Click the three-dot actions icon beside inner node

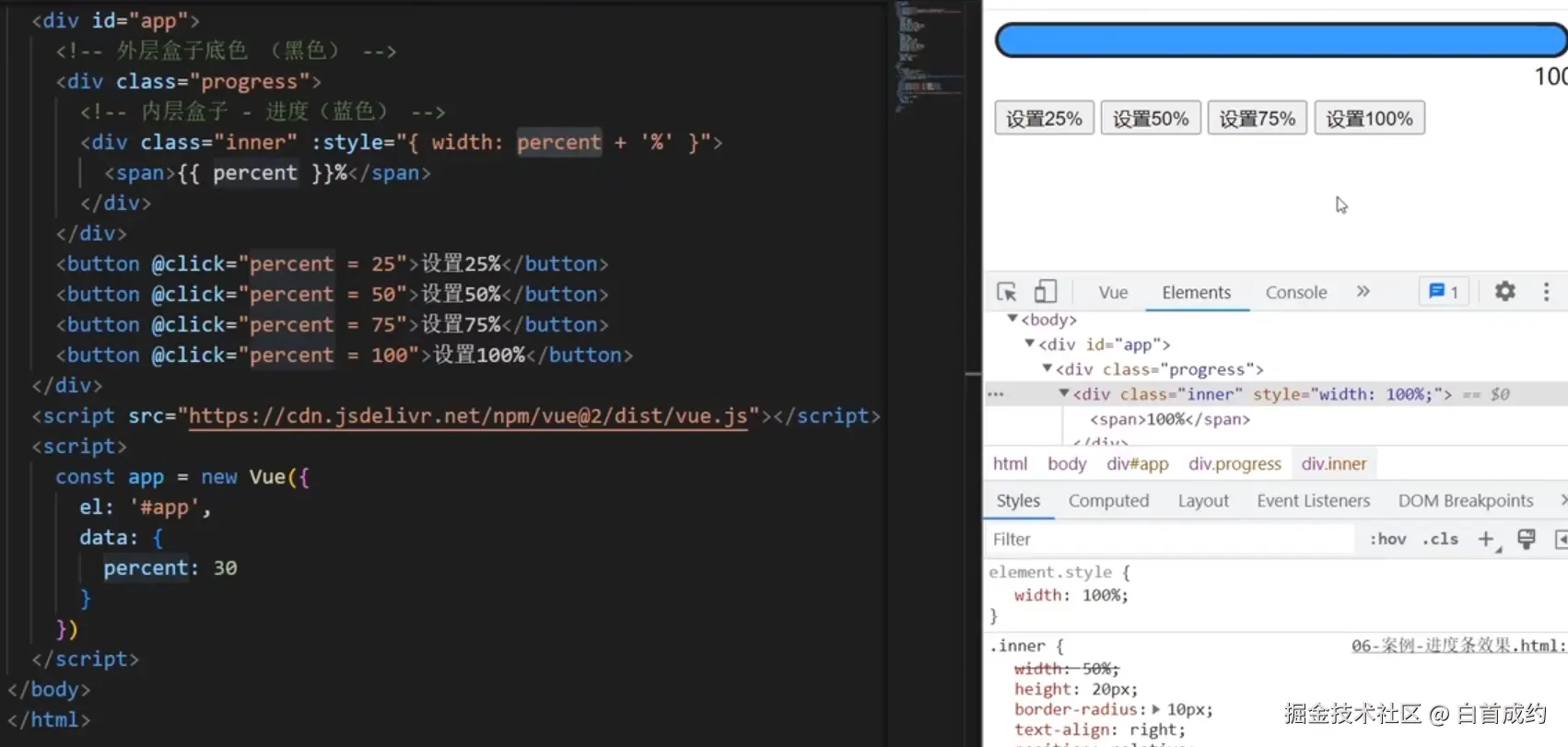(995, 394)
